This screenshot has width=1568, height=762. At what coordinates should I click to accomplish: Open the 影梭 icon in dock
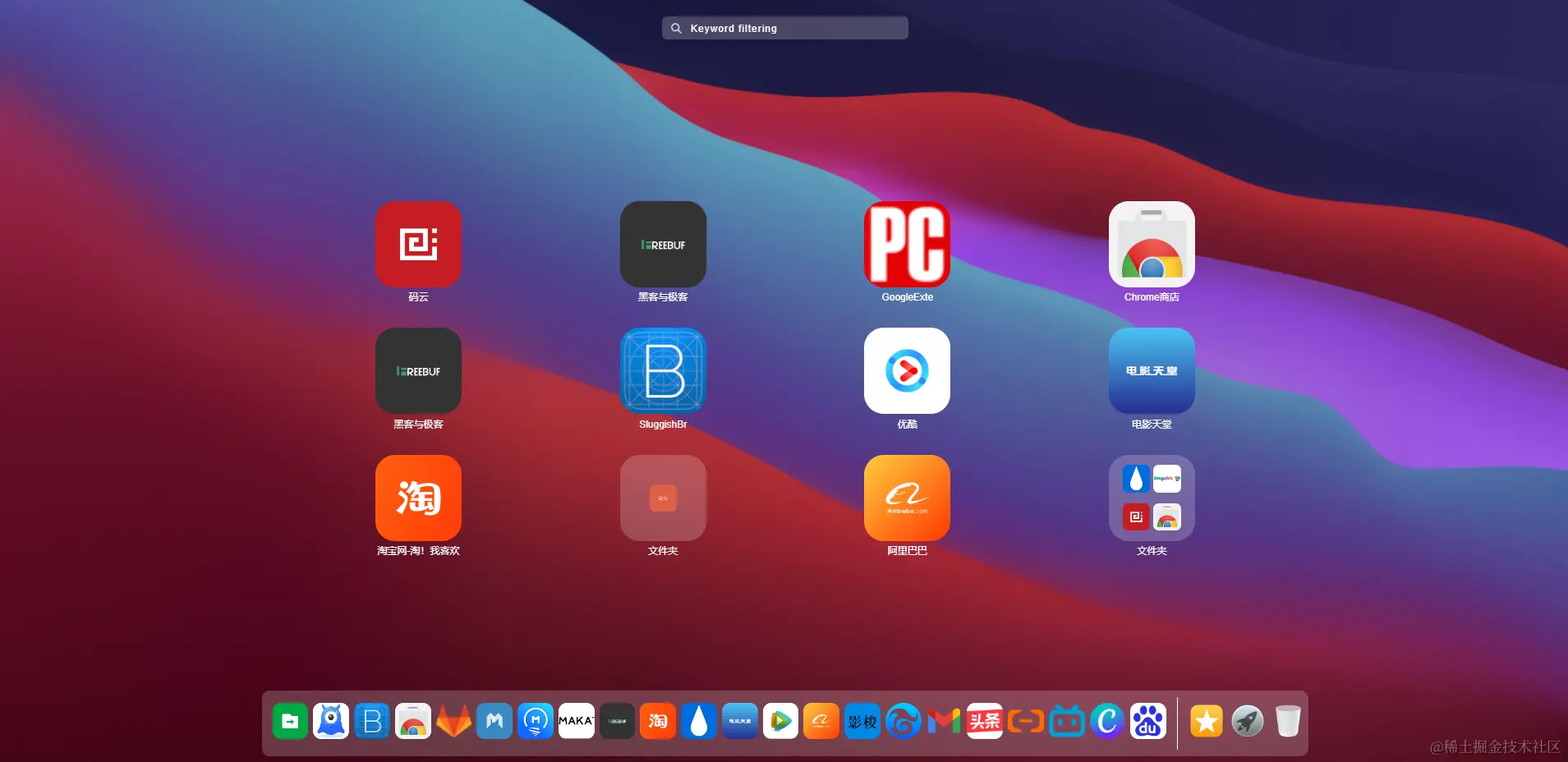coord(862,721)
